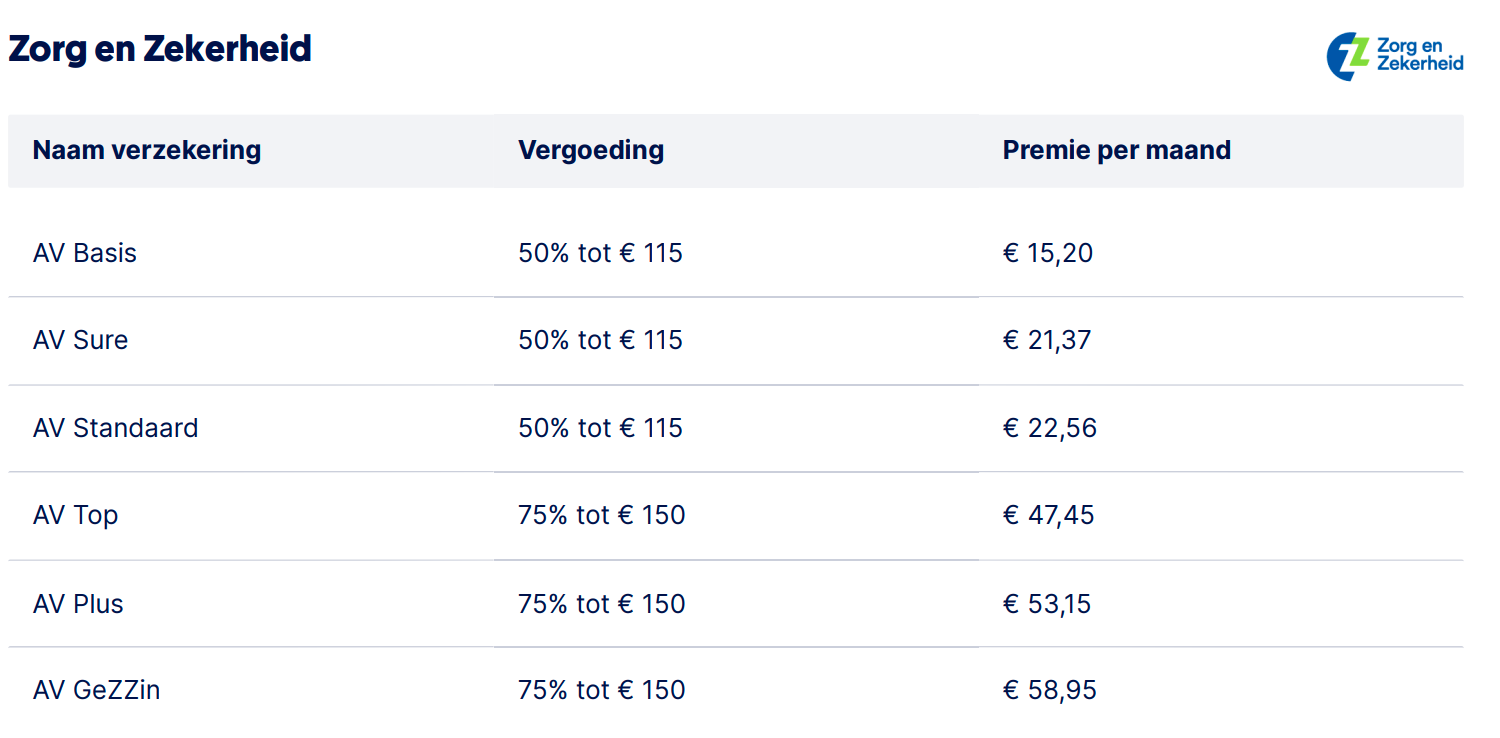Pick the AV GeZZin insurance name
Image resolution: width=1500 pixels, height=738 pixels.
tap(97, 690)
